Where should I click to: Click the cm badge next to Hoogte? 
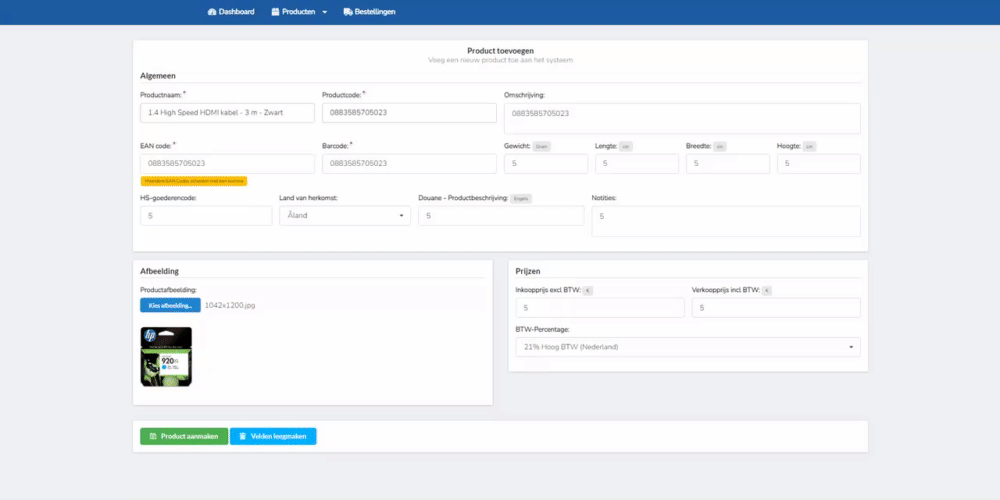pyautogui.click(x=809, y=146)
